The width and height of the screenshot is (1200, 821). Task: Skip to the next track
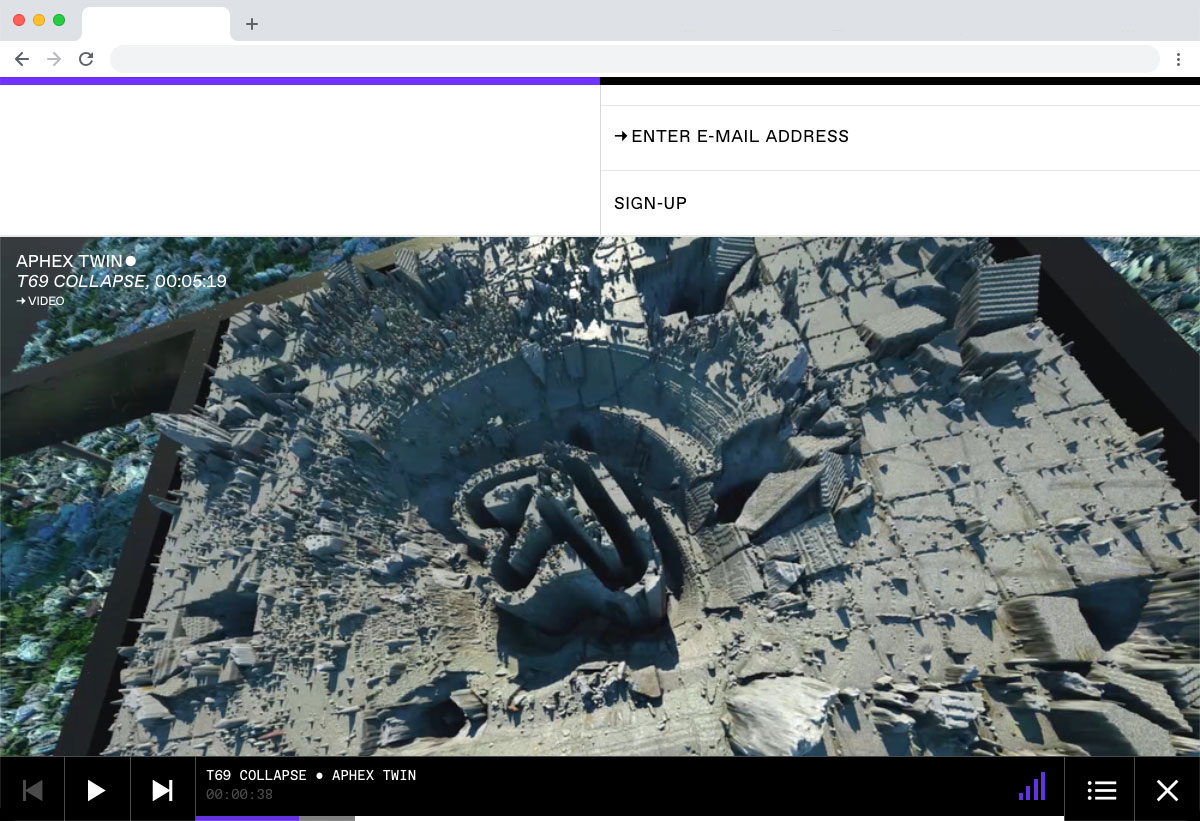point(162,790)
